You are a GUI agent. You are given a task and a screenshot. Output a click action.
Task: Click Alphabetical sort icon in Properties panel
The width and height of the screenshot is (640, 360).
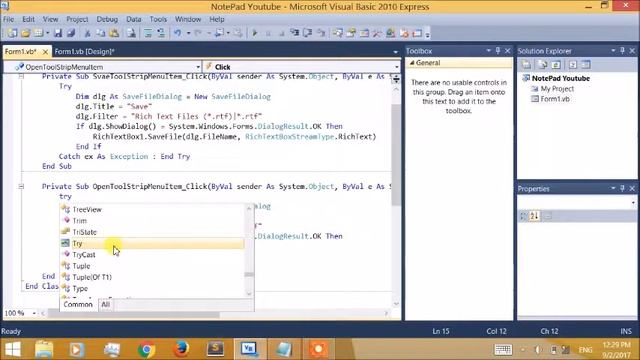coord(535,216)
